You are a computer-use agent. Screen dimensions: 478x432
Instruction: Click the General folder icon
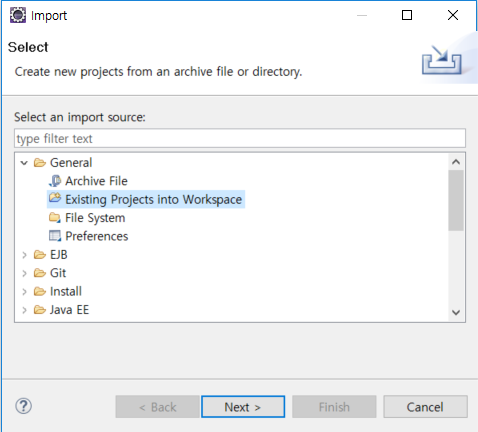[x=40, y=163]
